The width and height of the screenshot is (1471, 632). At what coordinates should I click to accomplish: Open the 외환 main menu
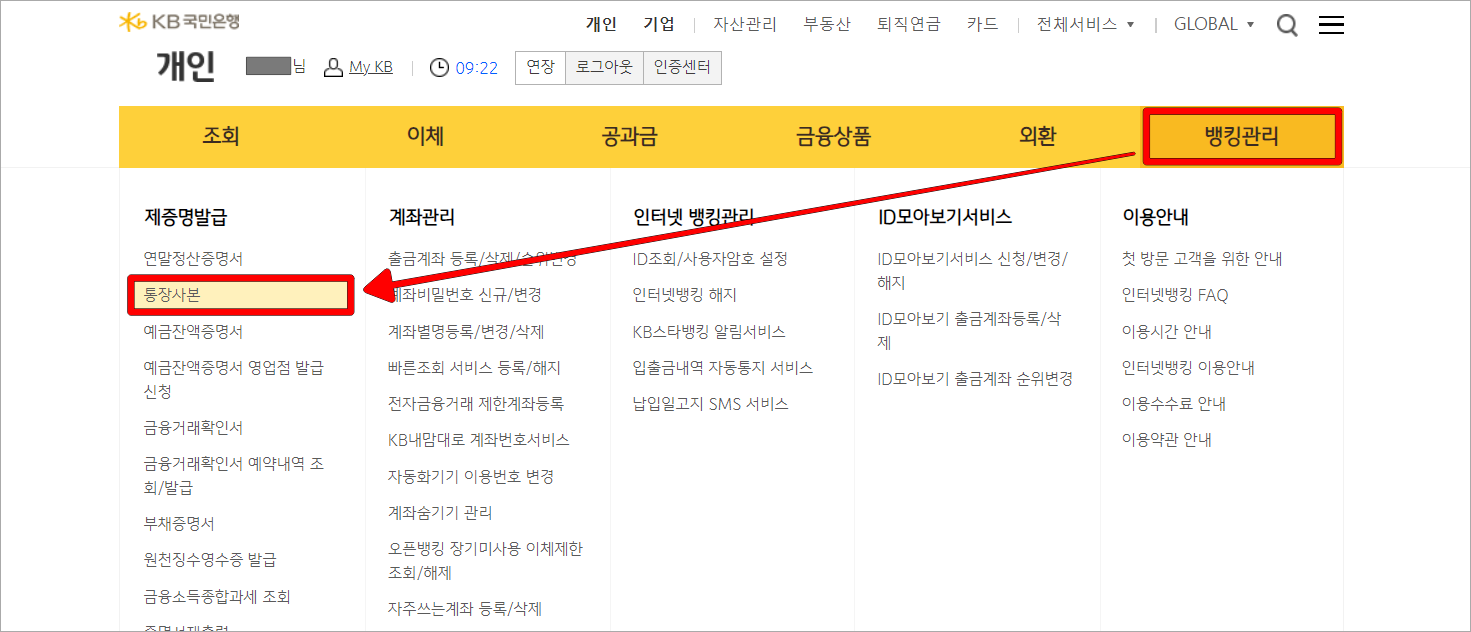click(x=1037, y=137)
